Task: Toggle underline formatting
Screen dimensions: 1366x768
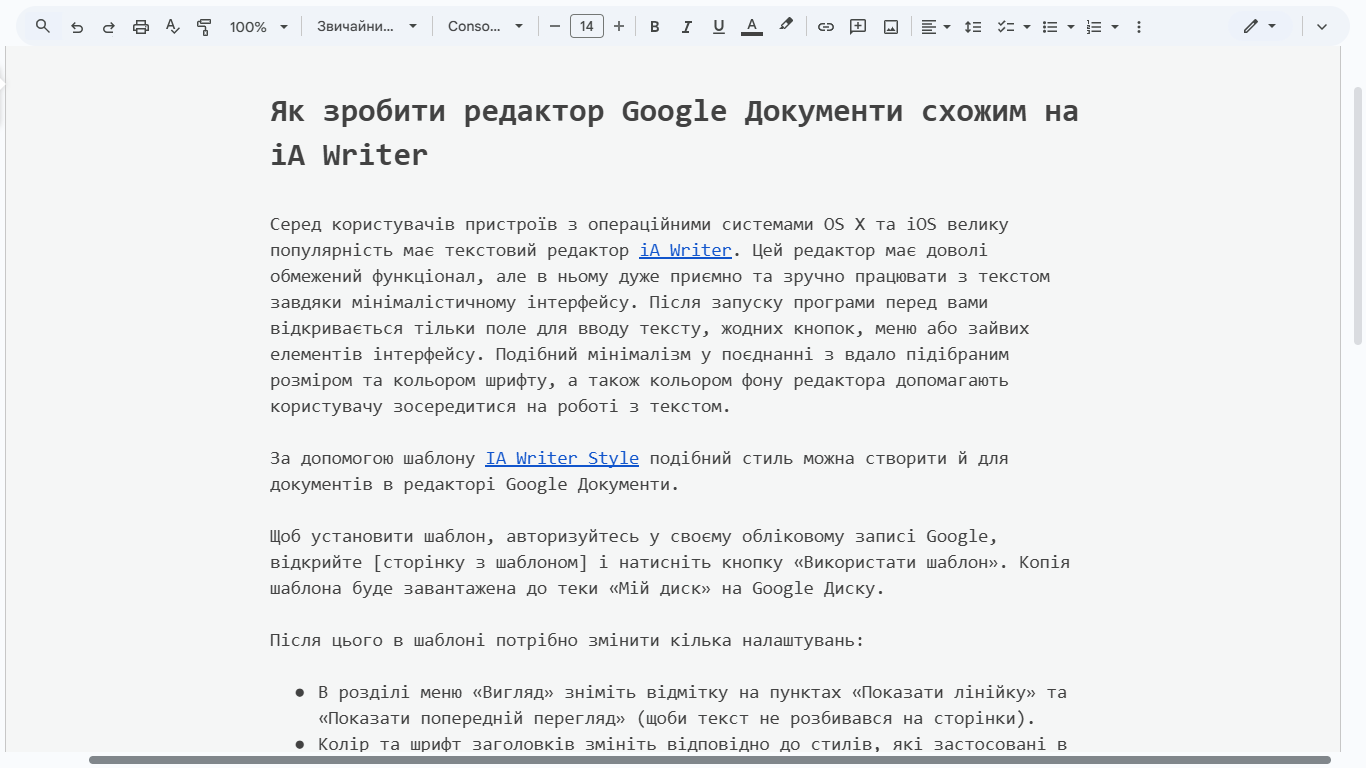Action: click(x=719, y=27)
